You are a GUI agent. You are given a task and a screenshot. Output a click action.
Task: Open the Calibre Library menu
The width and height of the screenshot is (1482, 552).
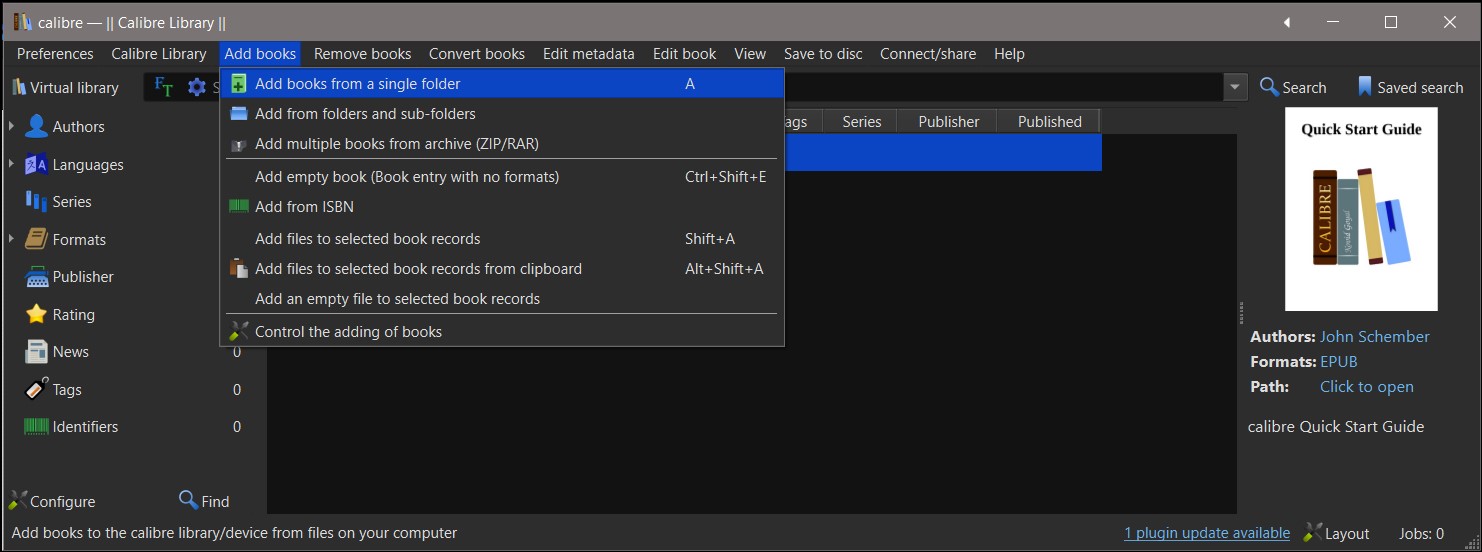[x=158, y=54]
